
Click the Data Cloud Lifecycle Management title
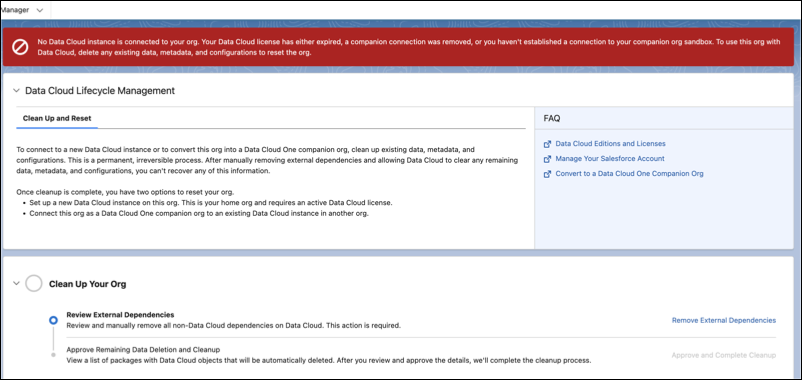point(100,91)
